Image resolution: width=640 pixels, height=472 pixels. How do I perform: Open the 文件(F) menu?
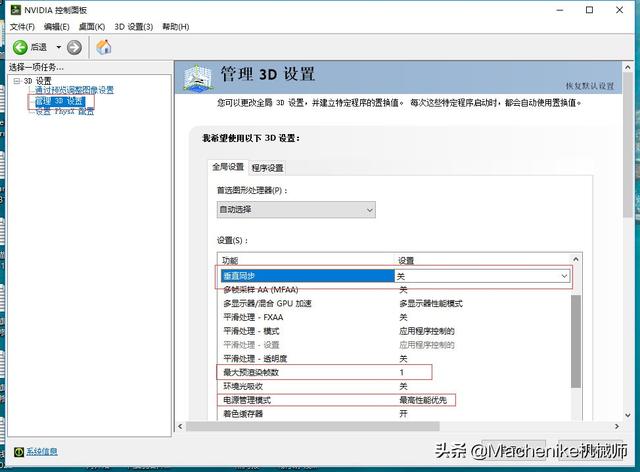pos(22,27)
